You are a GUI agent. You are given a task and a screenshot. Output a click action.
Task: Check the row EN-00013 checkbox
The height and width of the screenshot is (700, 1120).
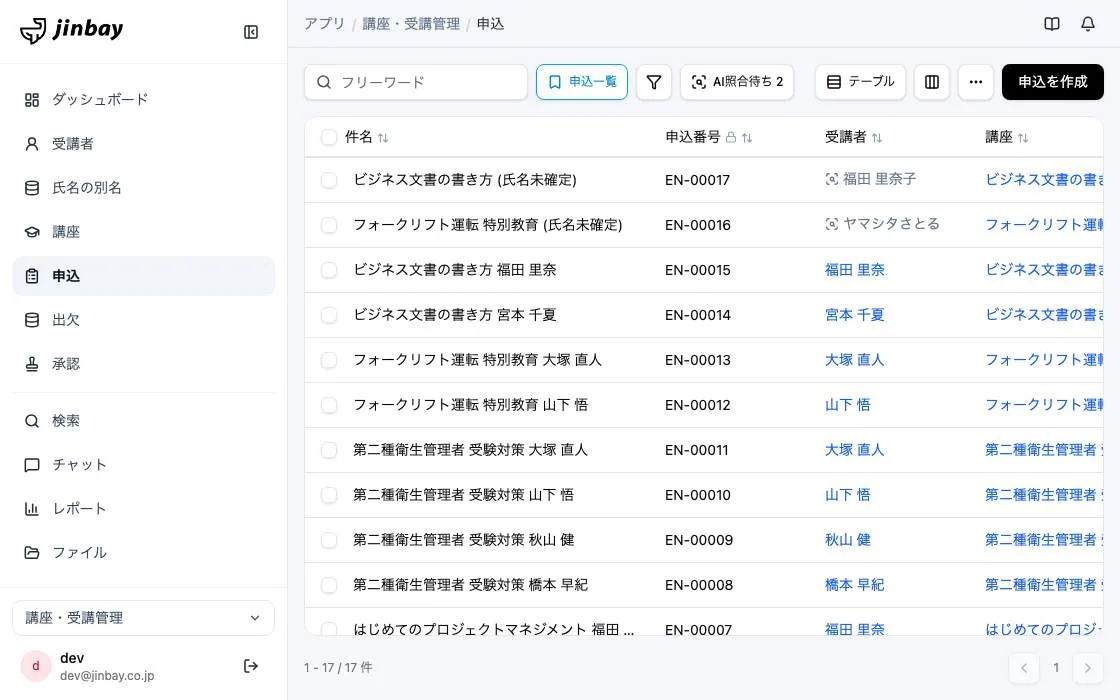click(329, 360)
